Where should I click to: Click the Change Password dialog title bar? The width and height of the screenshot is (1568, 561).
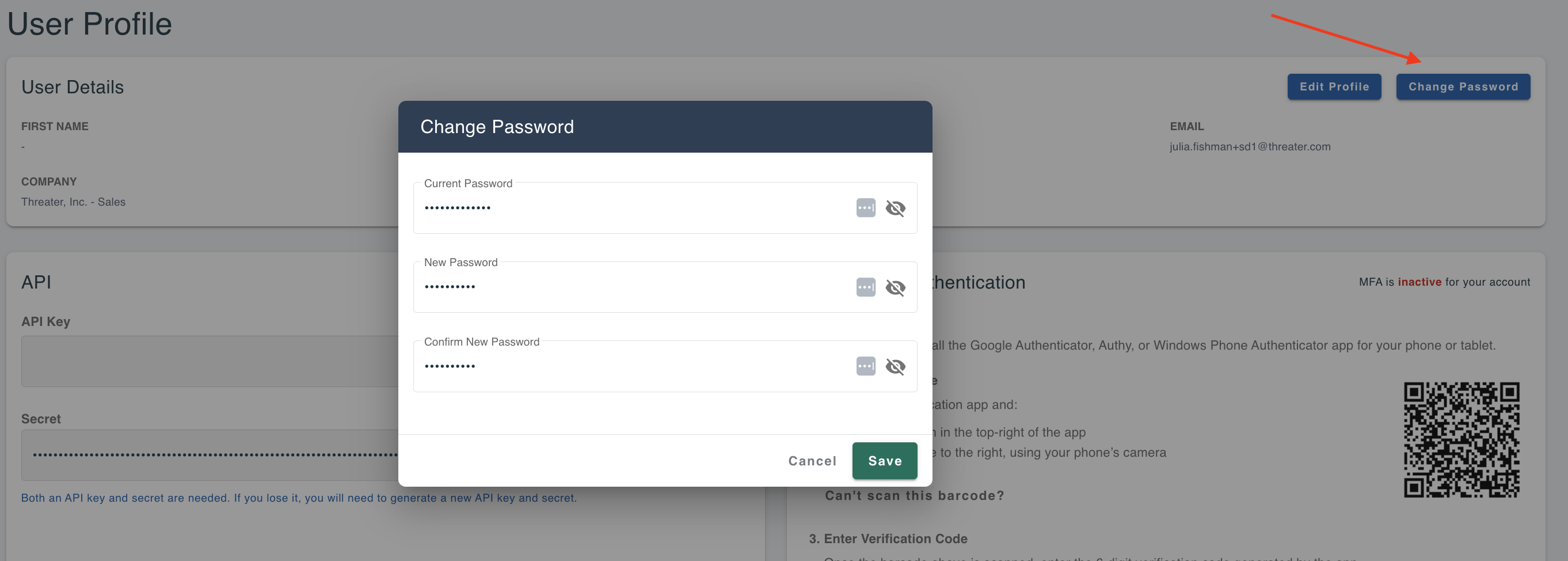coord(665,127)
